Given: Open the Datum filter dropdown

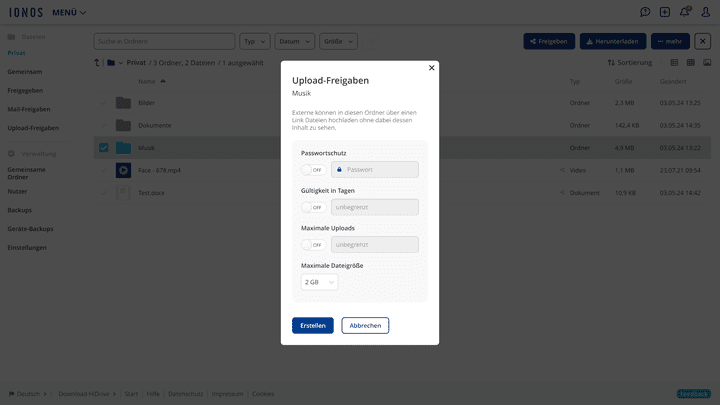Looking at the screenshot, I should [x=295, y=41].
